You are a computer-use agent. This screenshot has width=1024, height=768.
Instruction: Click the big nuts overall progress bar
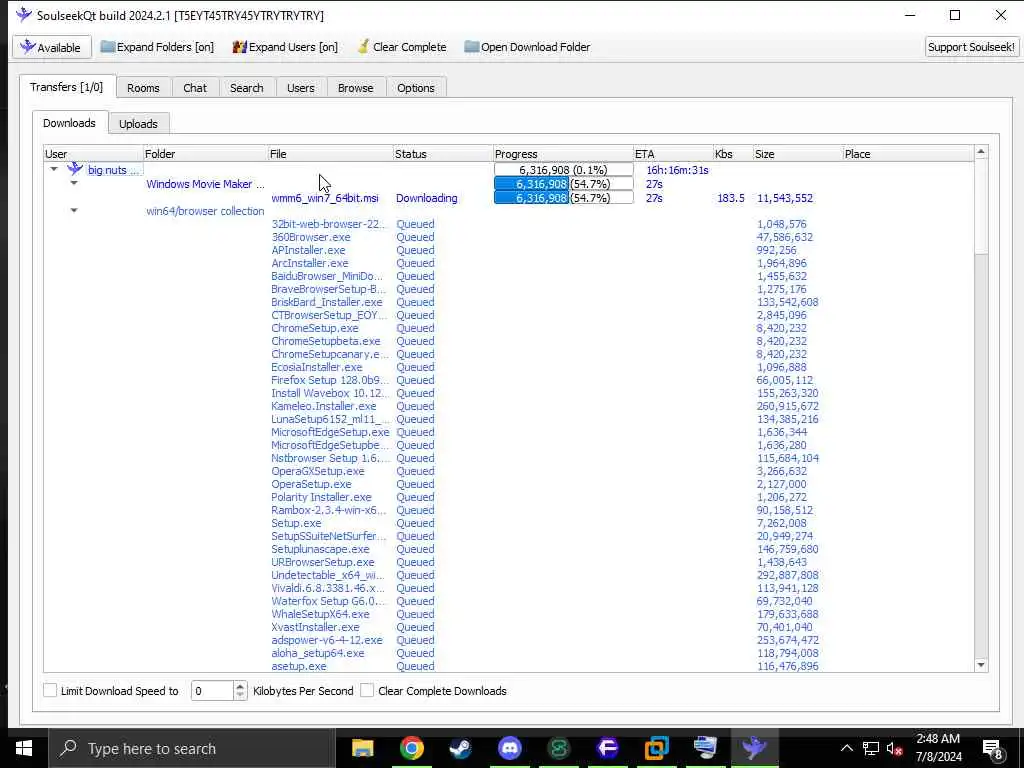pos(564,170)
